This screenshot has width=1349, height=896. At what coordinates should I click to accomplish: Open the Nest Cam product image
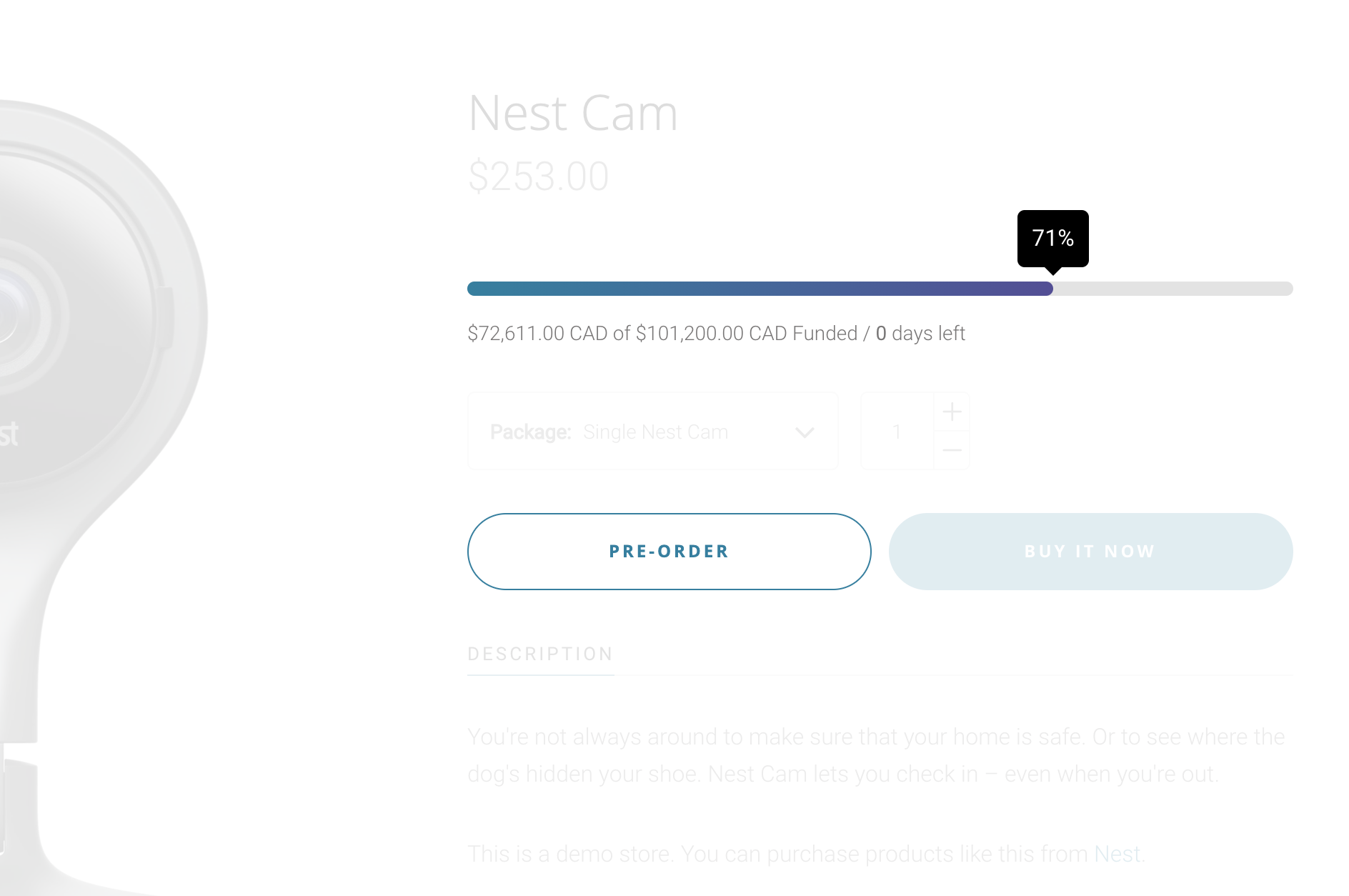click(104, 493)
